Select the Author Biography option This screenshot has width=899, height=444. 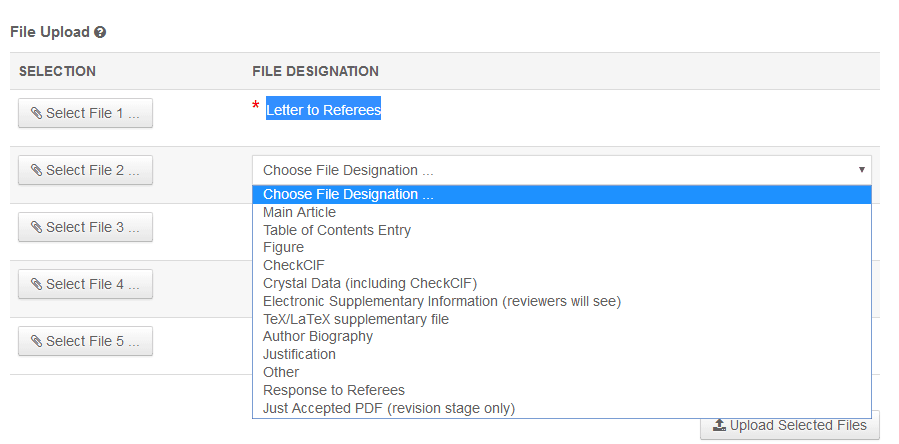317,336
